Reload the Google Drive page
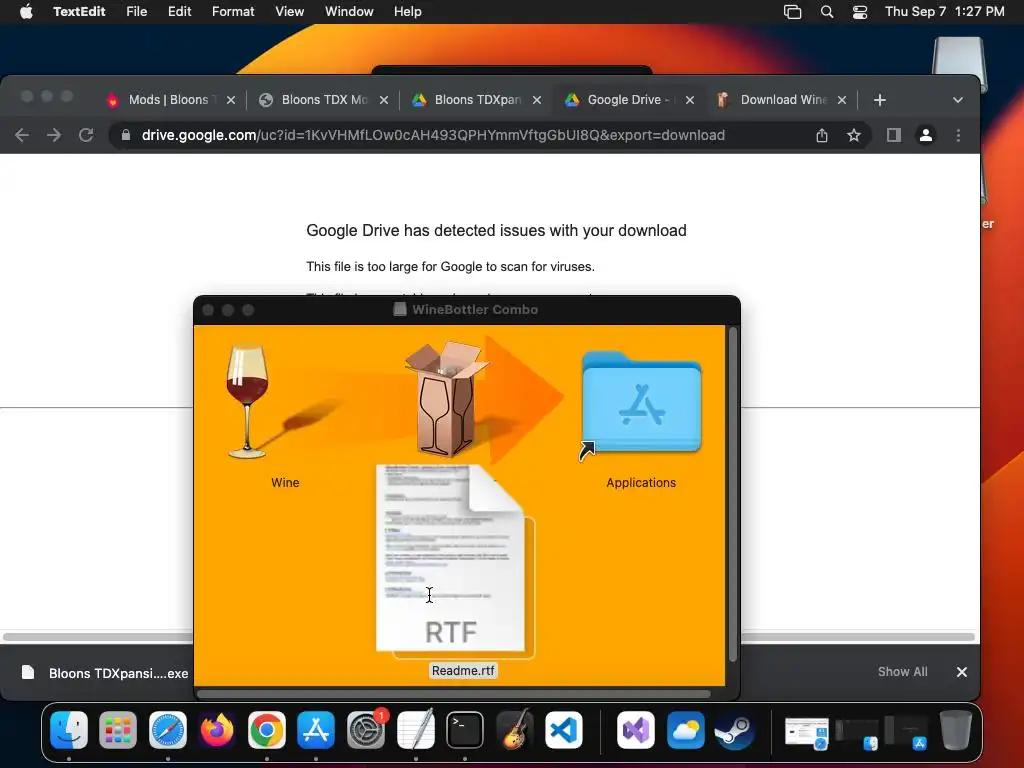 pyautogui.click(x=86, y=135)
